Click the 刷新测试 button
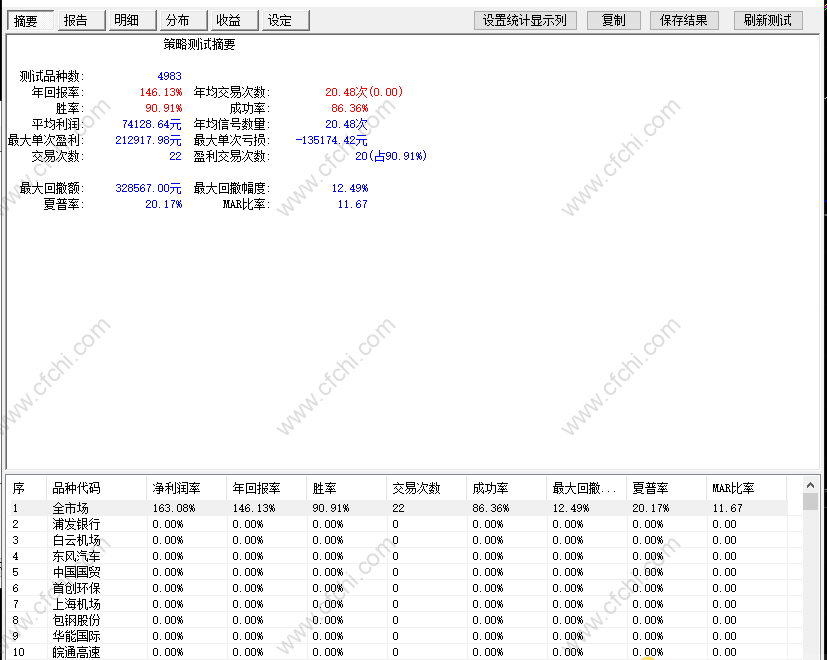 [768, 21]
